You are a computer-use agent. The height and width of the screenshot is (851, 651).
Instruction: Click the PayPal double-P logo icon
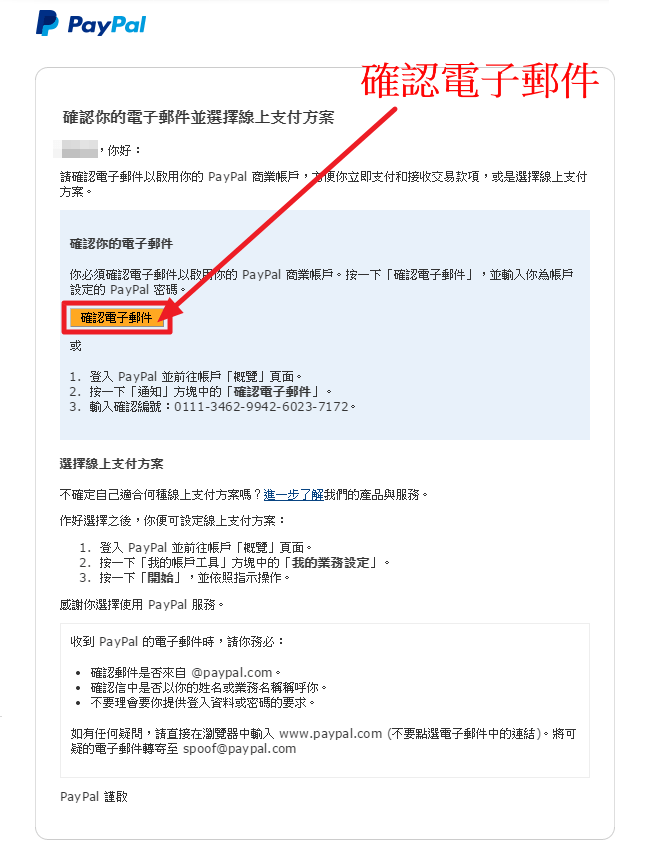pyautogui.click(x=47, y=23)
